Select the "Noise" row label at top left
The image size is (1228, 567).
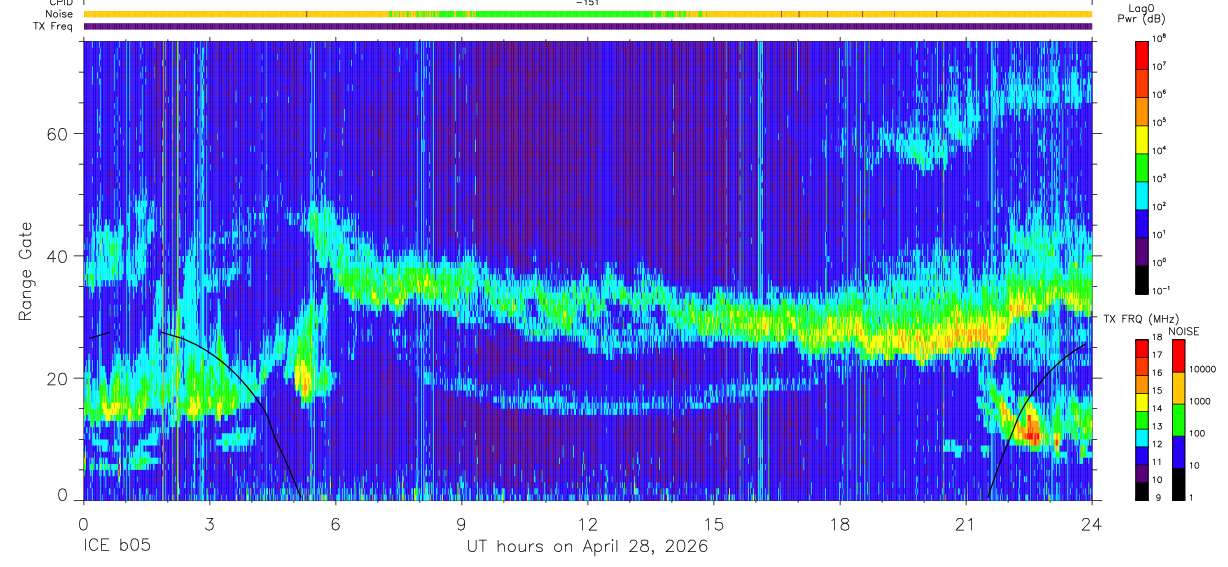point(60,14)
